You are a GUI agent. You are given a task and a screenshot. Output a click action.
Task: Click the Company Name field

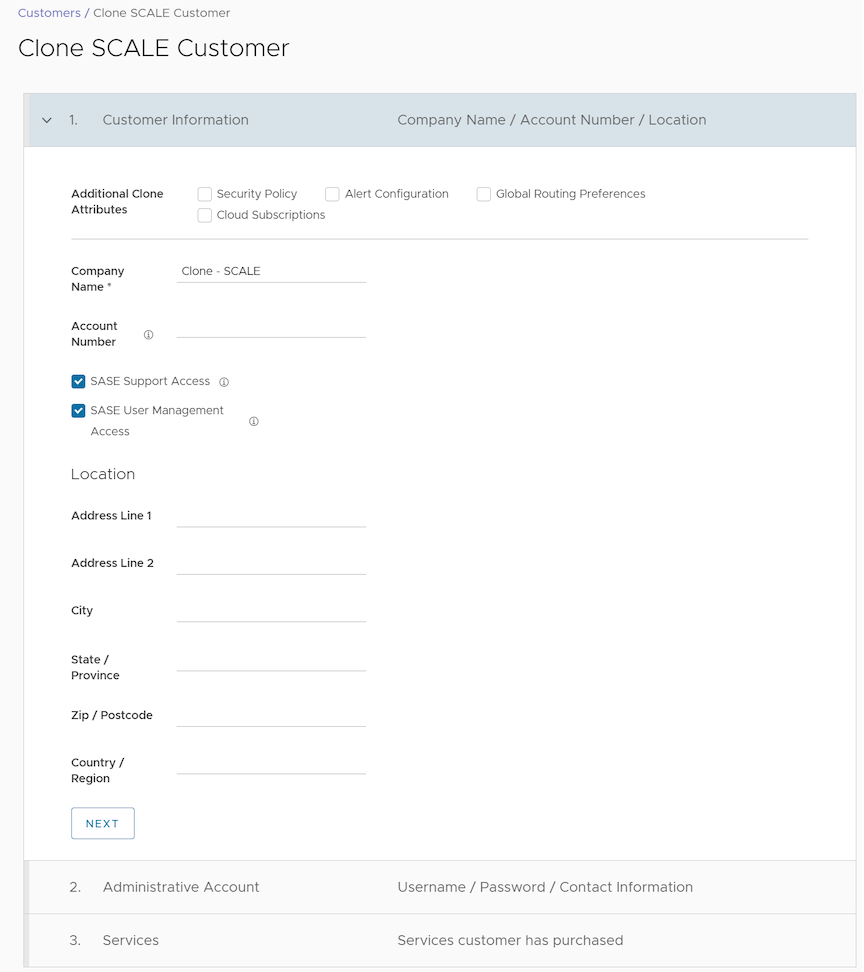click(x=271, y=271)
